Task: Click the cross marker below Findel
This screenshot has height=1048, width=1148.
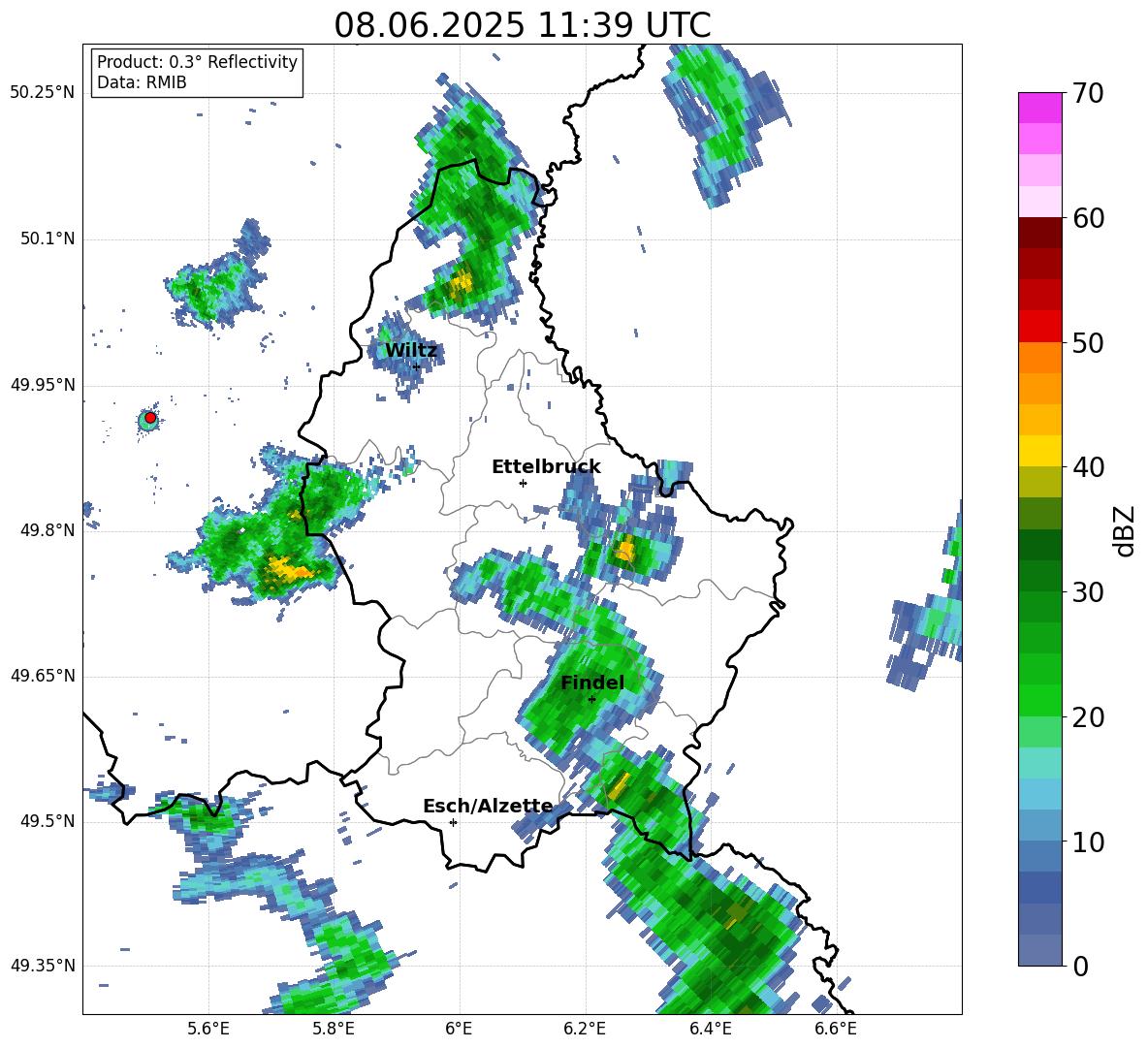Action: pyautogui.click(x=591, y=699)
